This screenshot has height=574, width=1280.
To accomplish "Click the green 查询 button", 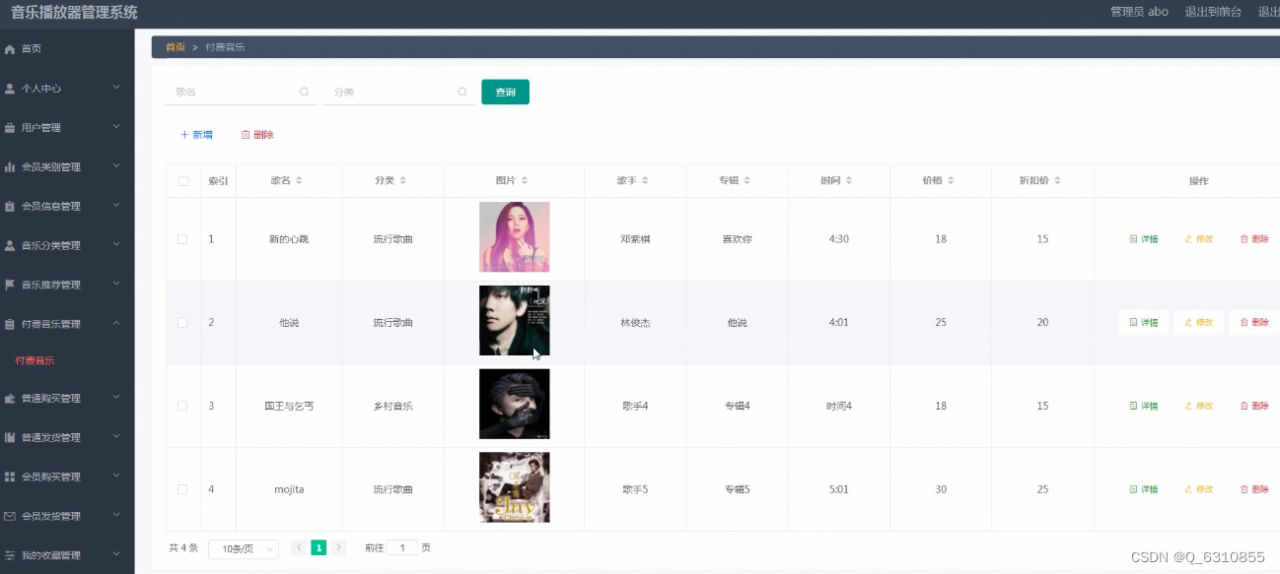I will pos(505,92).
